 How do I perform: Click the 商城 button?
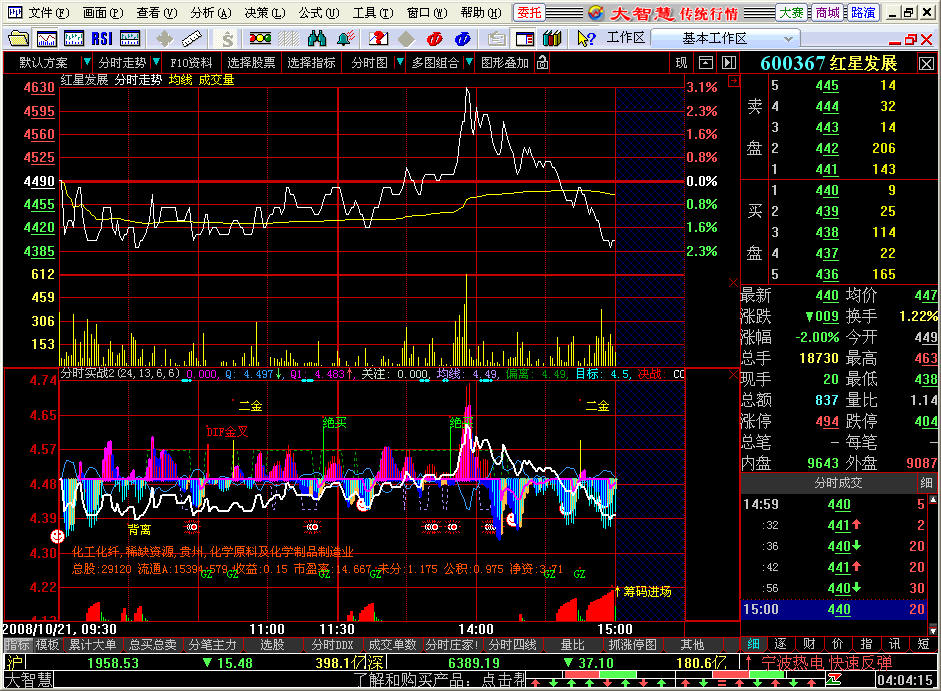(827, 13)
